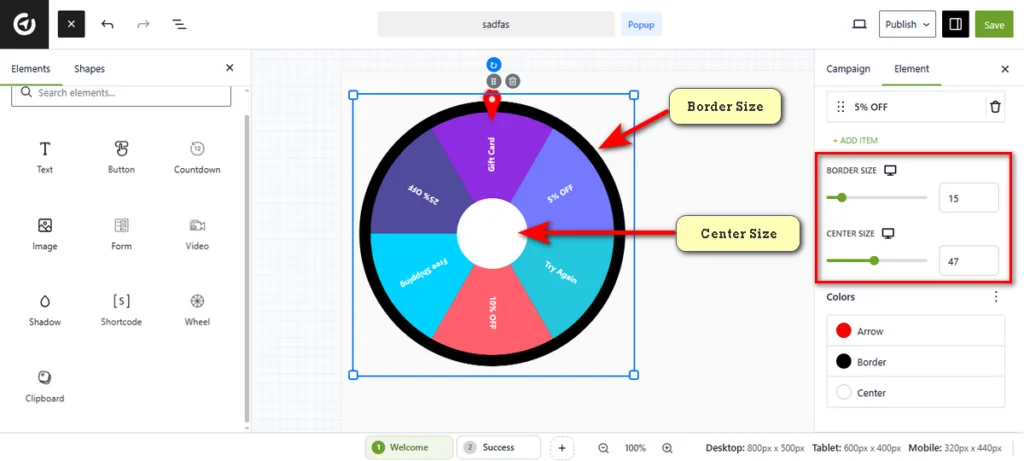
Task: Expand the Publish dropdown
Action: [907, 24]
